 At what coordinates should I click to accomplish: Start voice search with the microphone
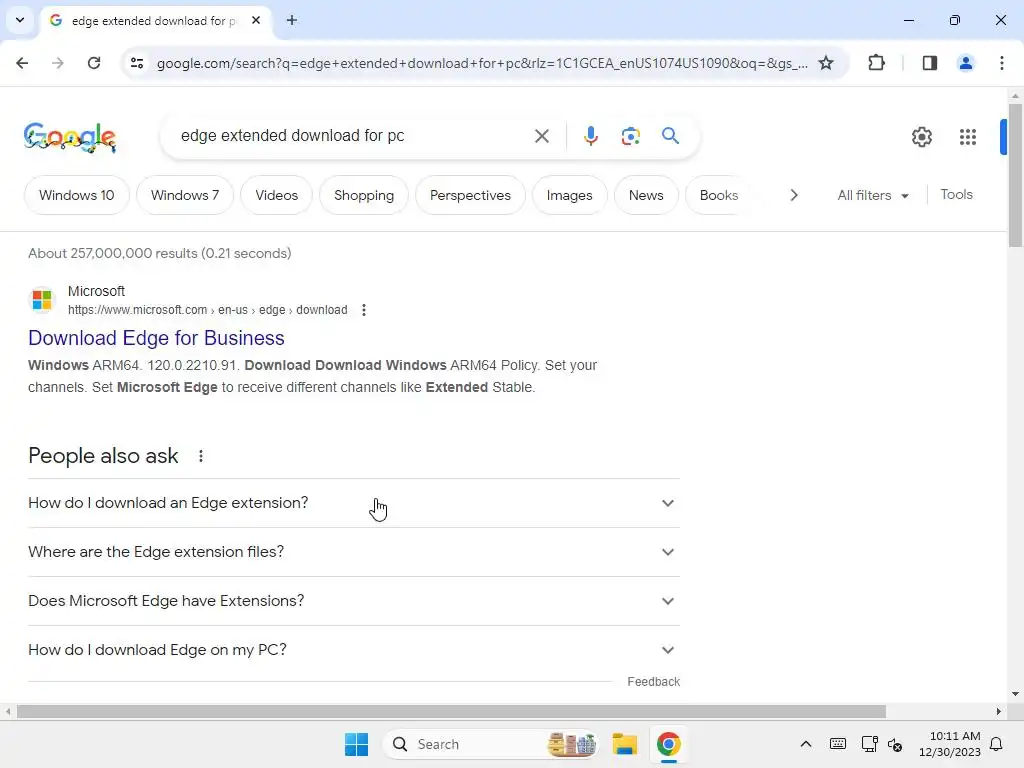[x=591, y=136]
